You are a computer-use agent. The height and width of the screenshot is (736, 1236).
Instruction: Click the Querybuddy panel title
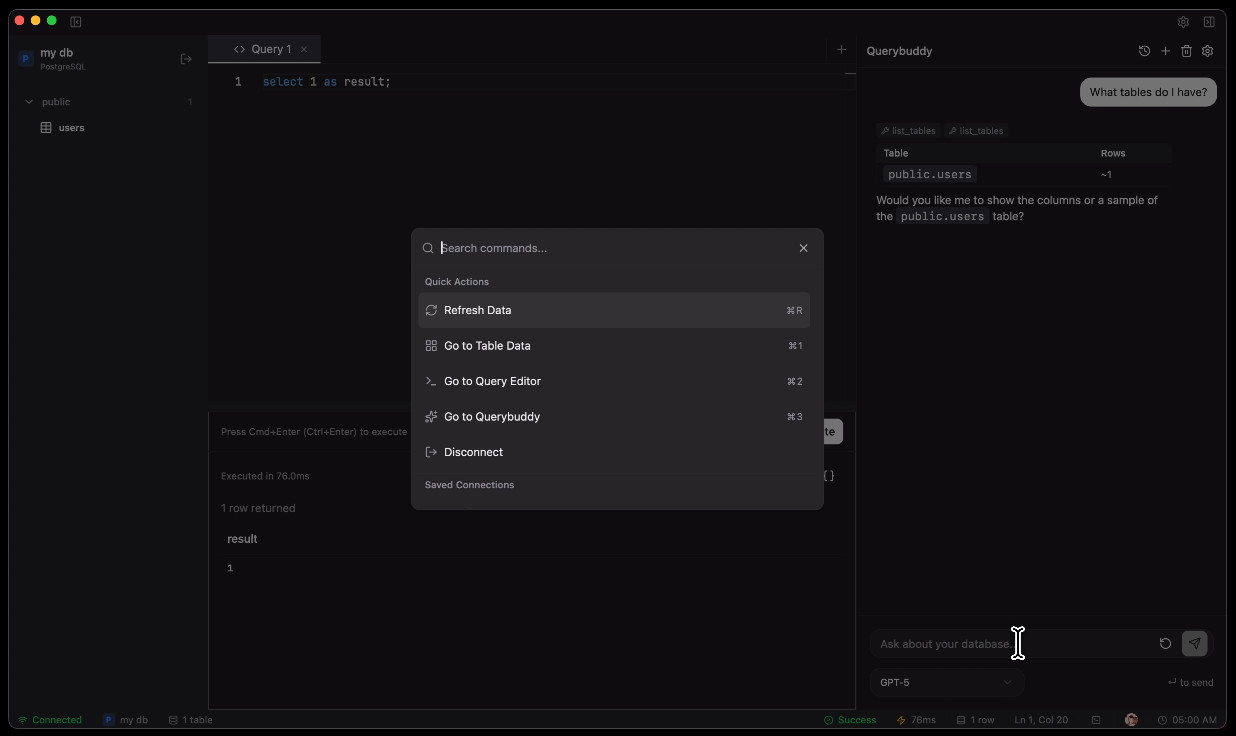(x=899, y=51)
